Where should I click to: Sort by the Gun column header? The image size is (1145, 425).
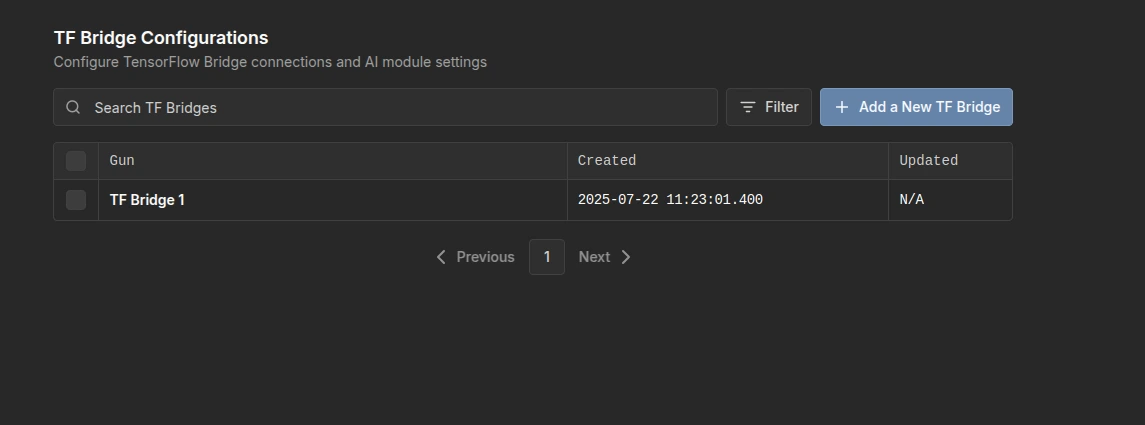tap(122, 161)
